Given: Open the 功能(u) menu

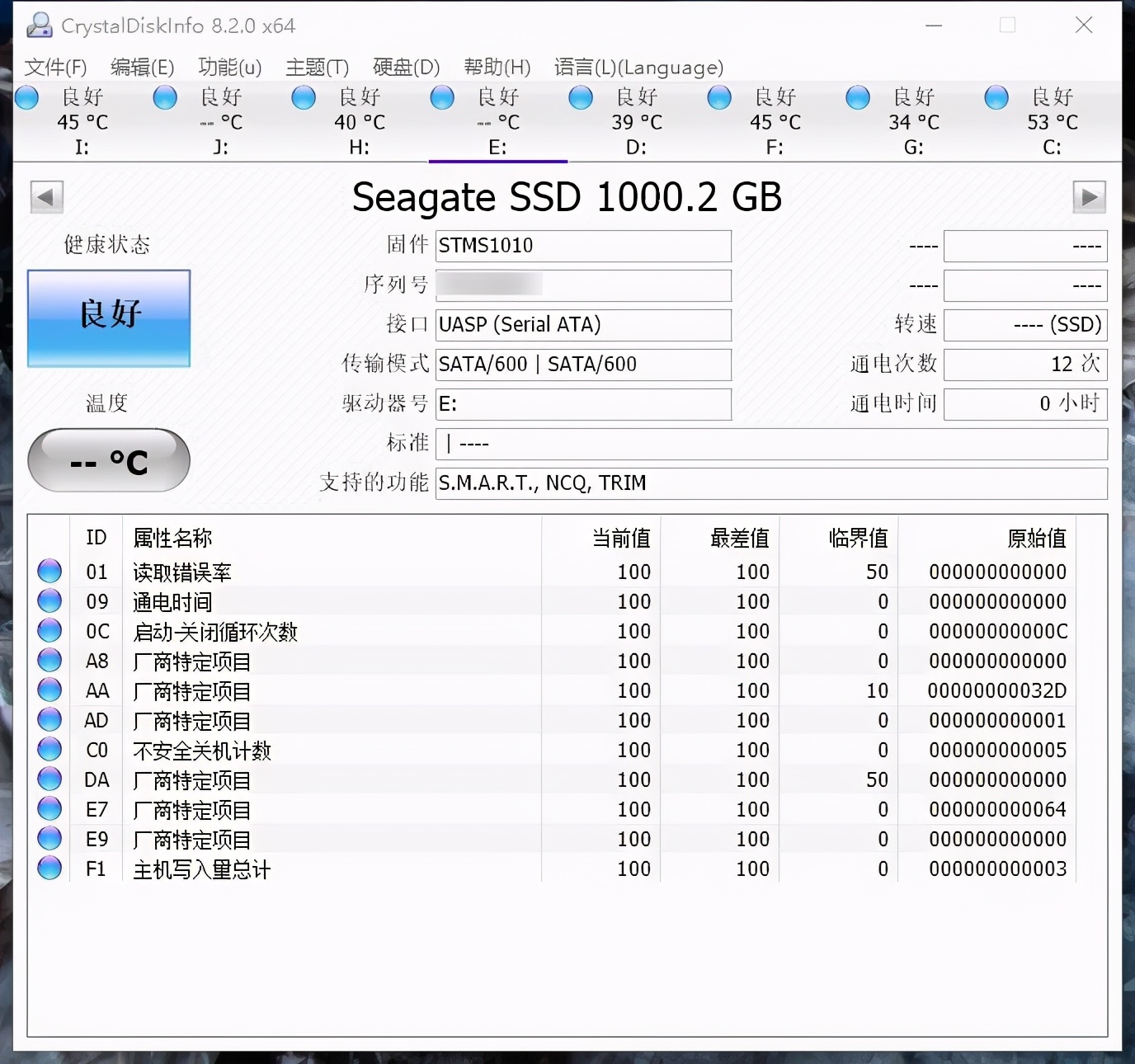Looking at the screenshot, I should [x=230, y=67].
